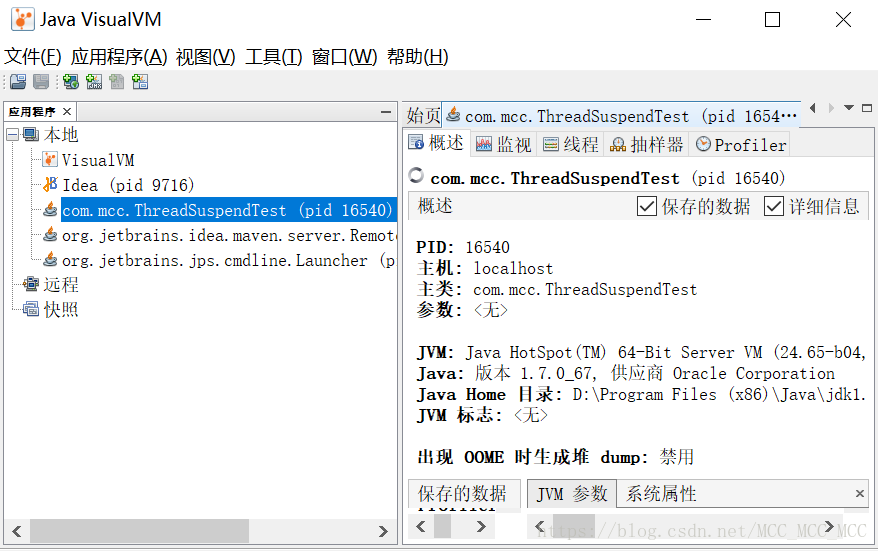Click the scroll tabs right arrow
878x551 pixels.
(831, 108)
